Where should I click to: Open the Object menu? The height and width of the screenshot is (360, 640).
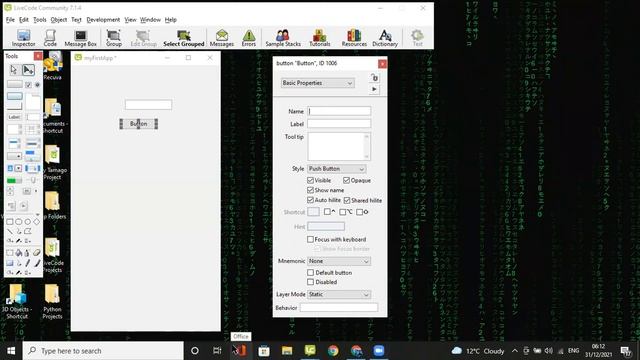(59, 20)
